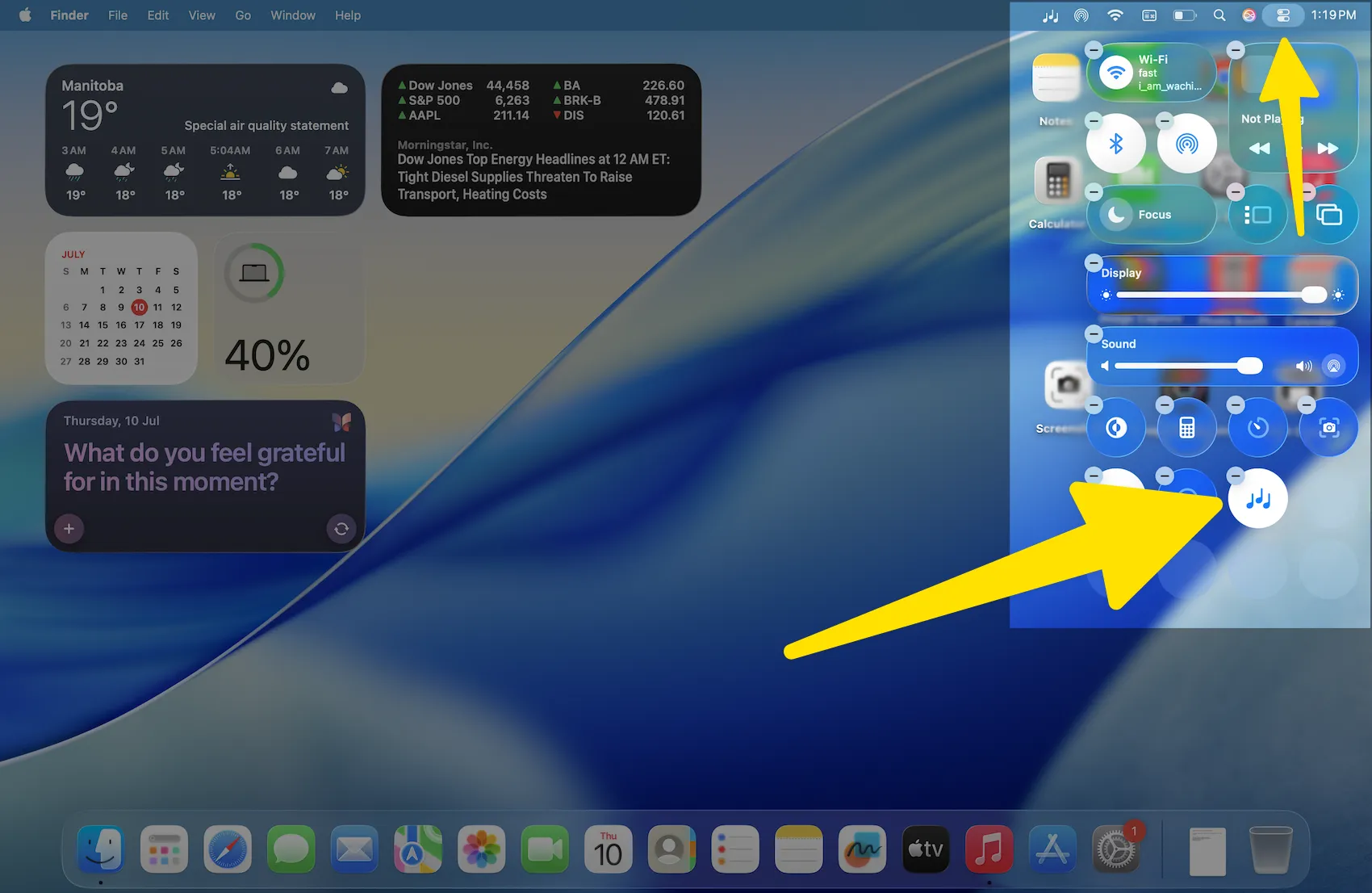The height and width of the screenshot is (893, 1372).
Task: Refresh the gratitude prompt in Journal widget
Action: 341,529
